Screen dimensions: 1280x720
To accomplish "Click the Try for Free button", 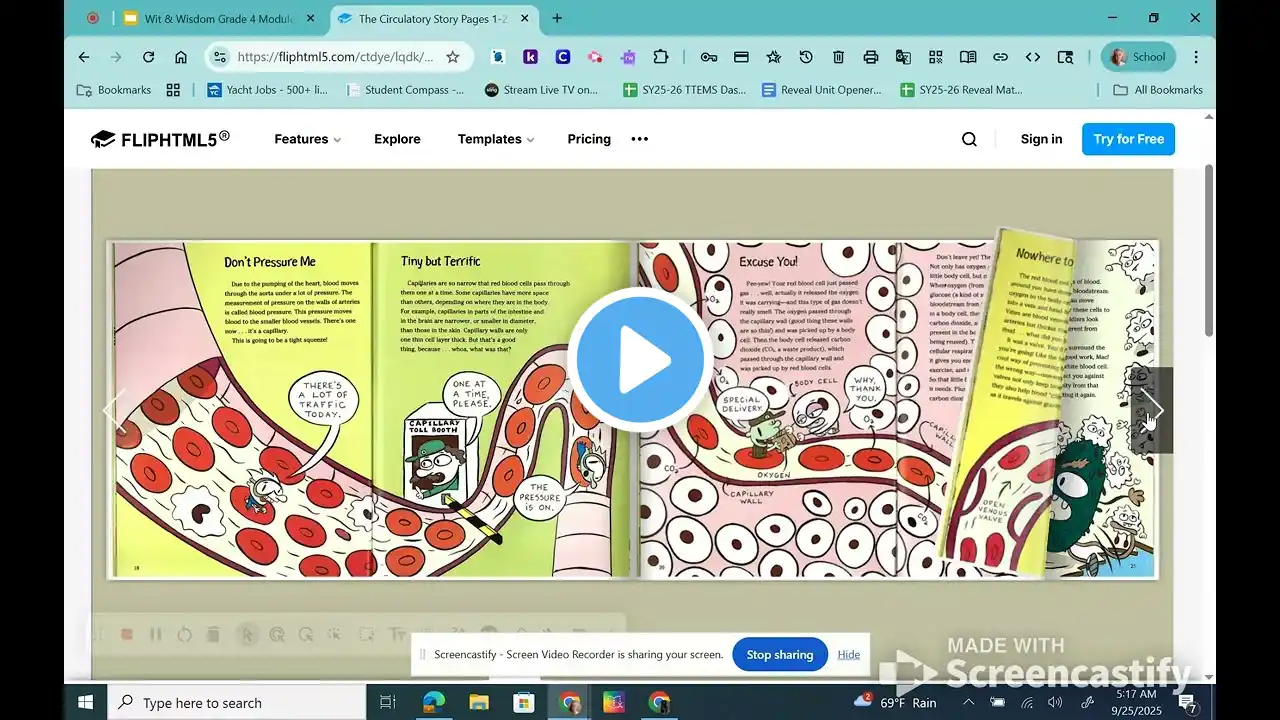I will click(1128, 139).
